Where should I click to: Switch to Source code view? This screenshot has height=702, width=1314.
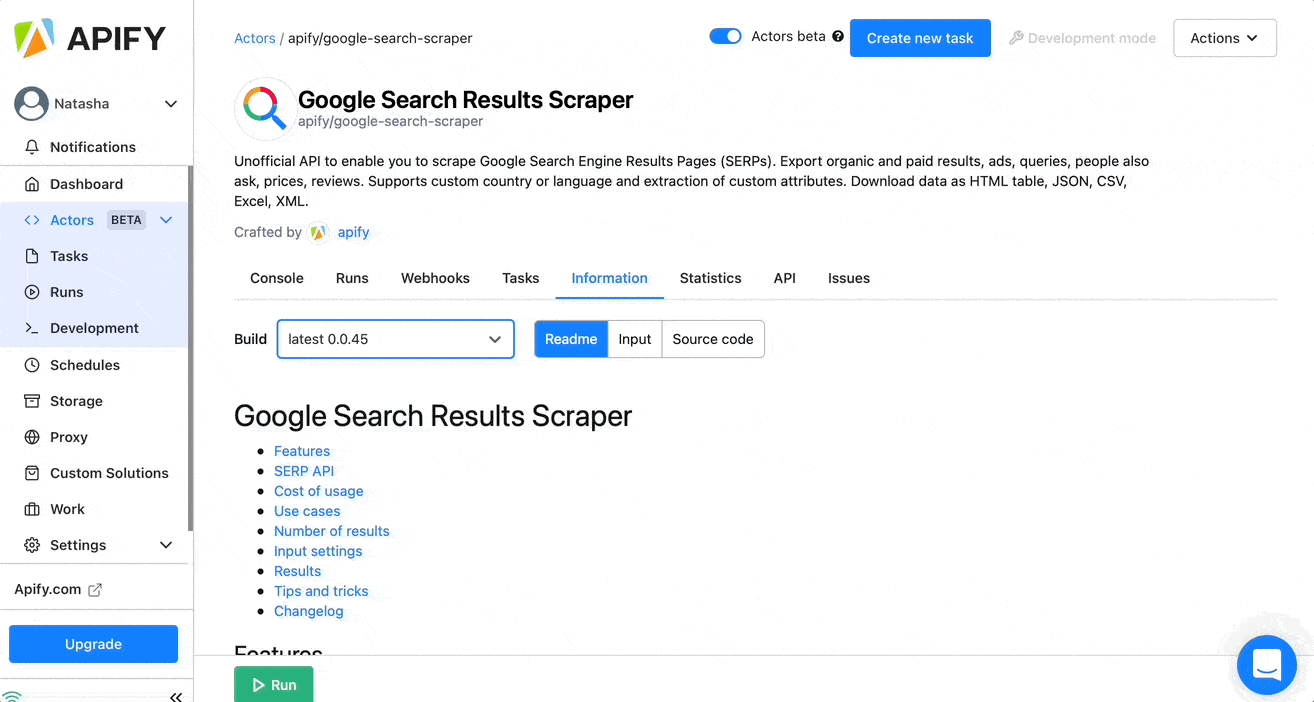[x=713, y=339]
